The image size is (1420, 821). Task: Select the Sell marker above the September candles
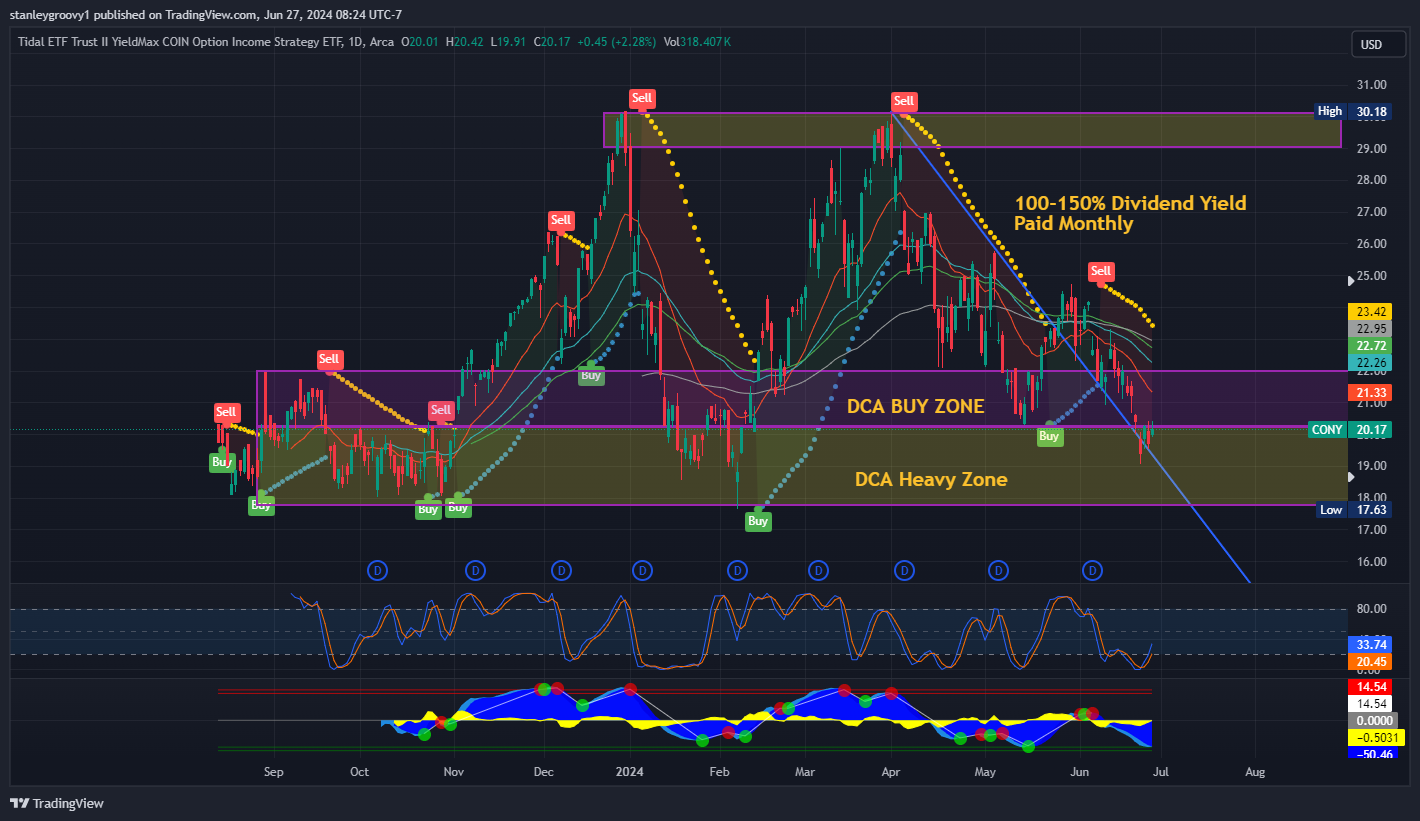coord(329,359)
